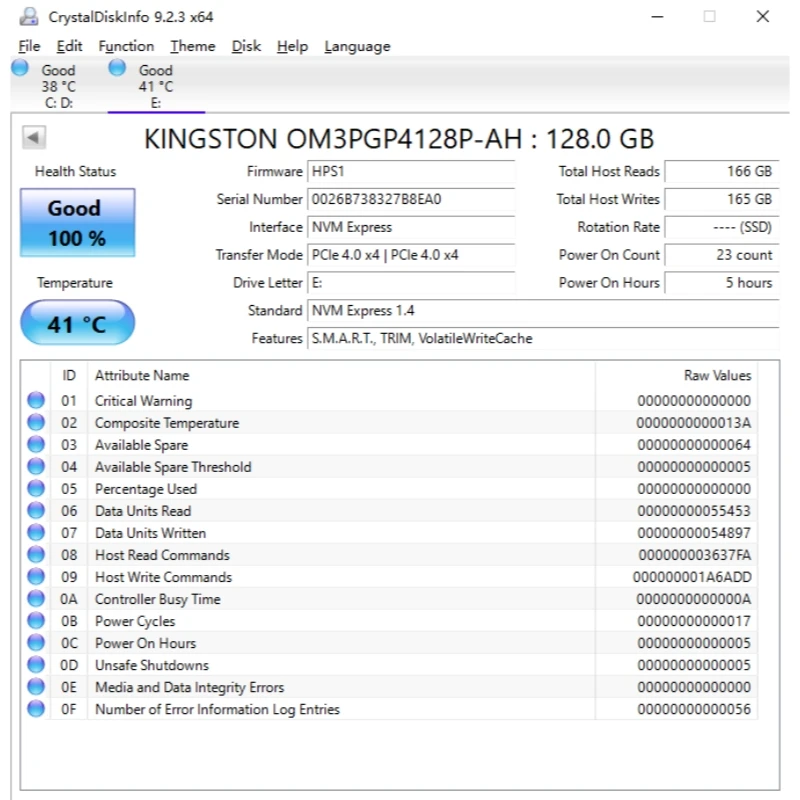Click the blue indicator next to Power Cycles
The image size is (800, 800).
point(36,620)
